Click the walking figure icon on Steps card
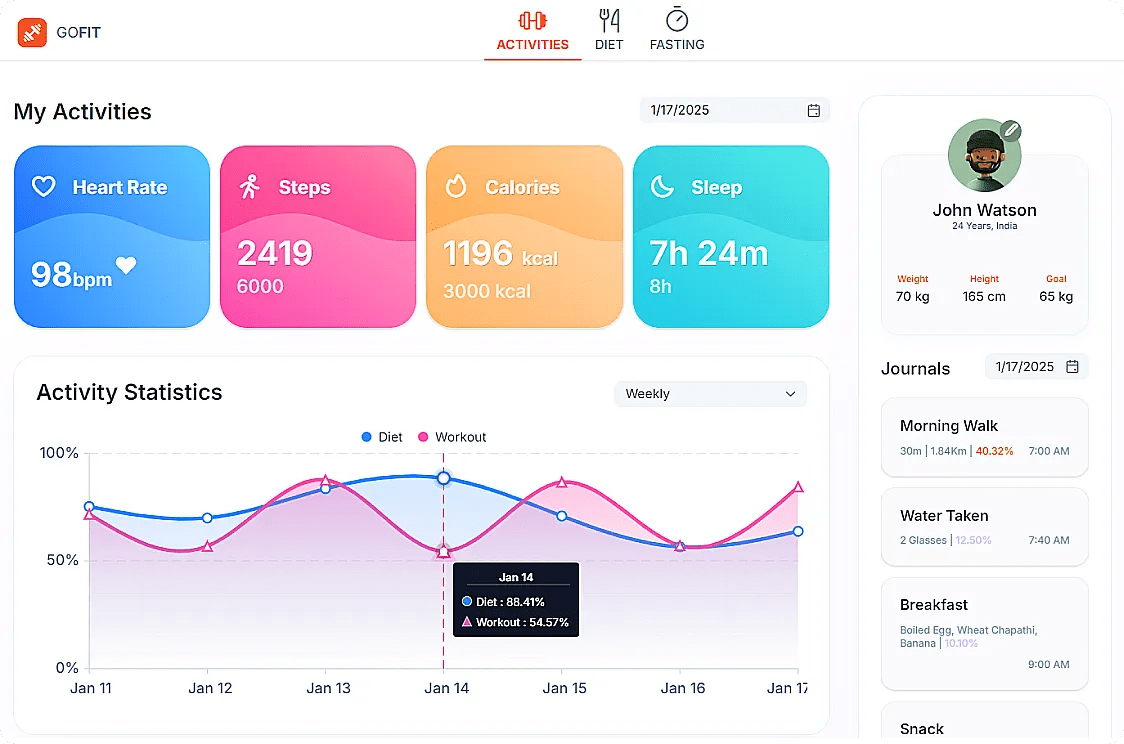 pyautogui.click(x=251, y=187)
